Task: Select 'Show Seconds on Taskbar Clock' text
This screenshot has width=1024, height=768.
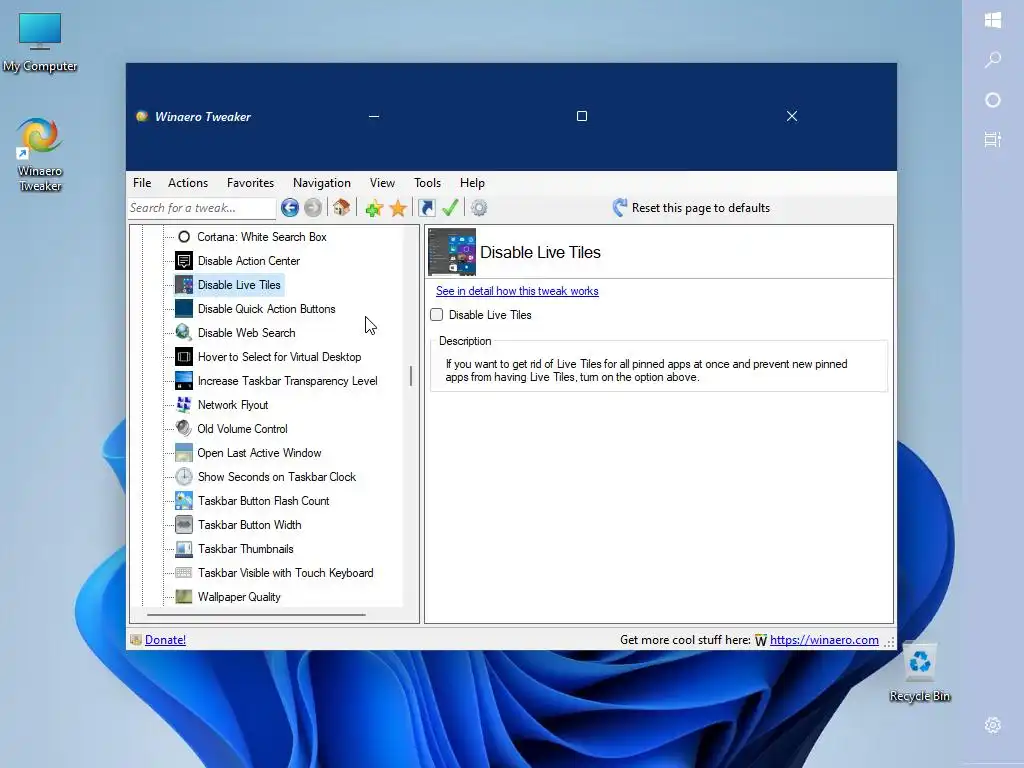Action: point(277,477)
